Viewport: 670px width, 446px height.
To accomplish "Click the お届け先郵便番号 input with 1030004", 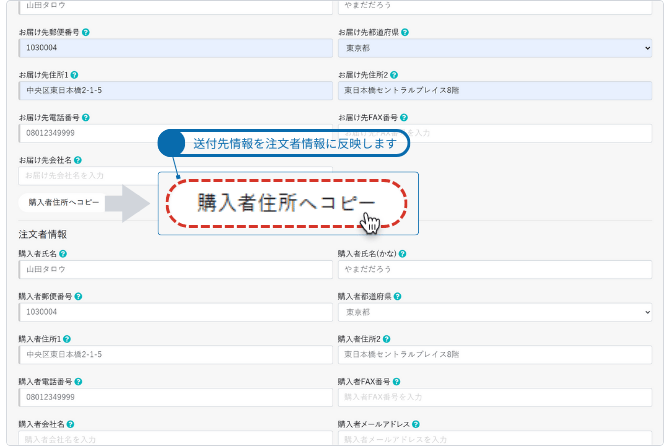I will coord(175,47).
